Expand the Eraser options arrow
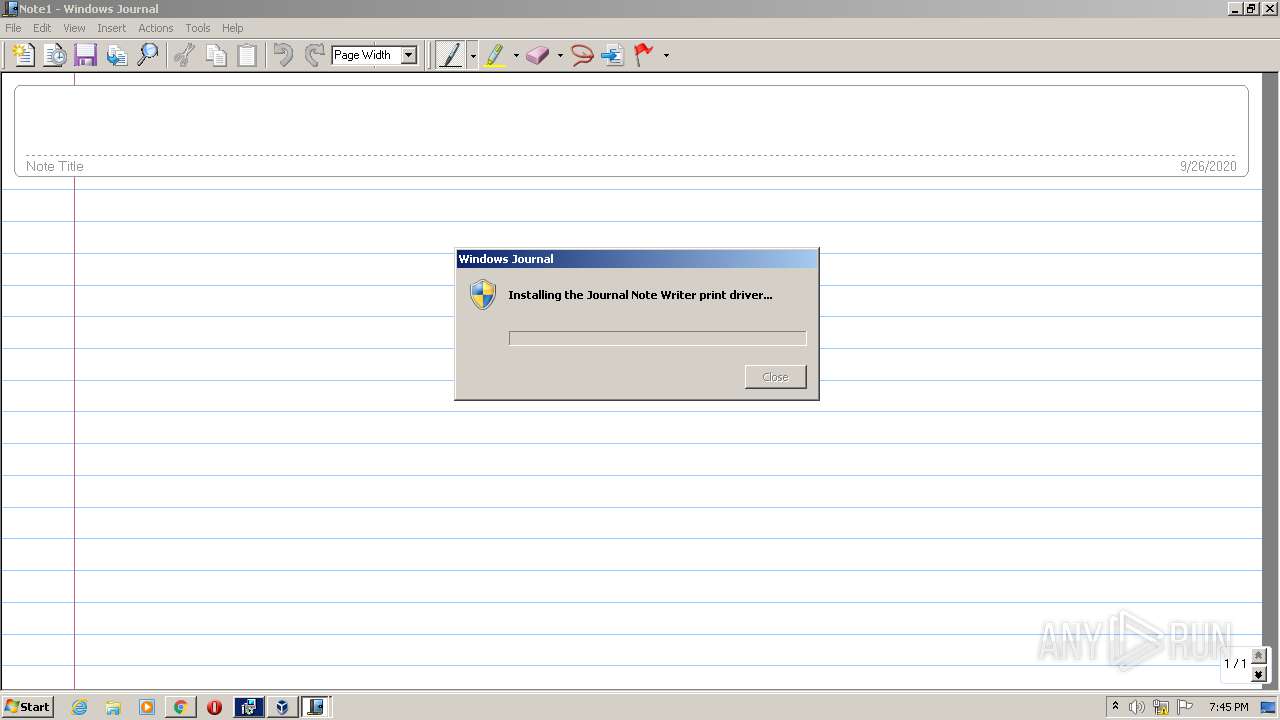Viewport: 1280px width, 720px height. (x=560, y=56)
